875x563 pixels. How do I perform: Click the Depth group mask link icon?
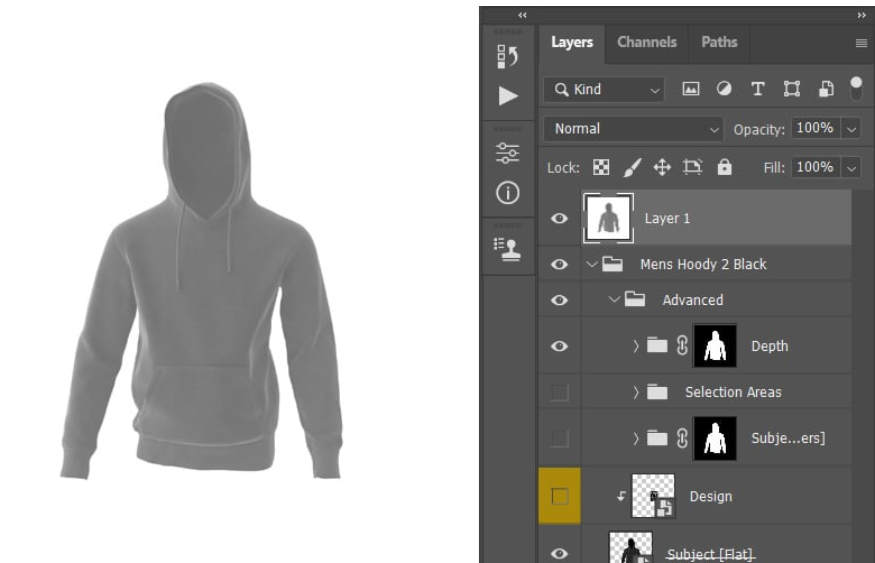(x=682, y=346)
